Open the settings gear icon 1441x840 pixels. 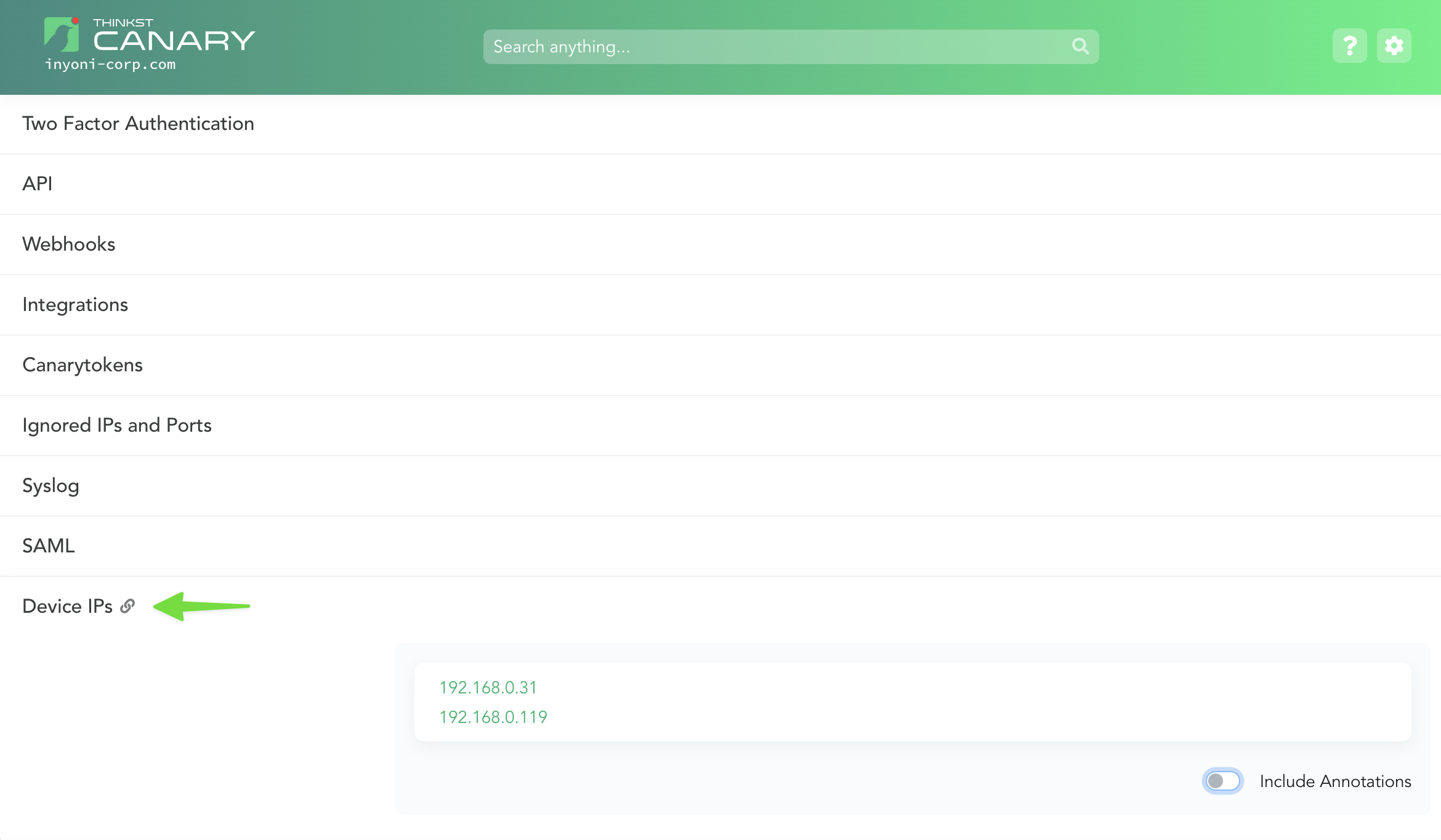[x=1394, y=45]
